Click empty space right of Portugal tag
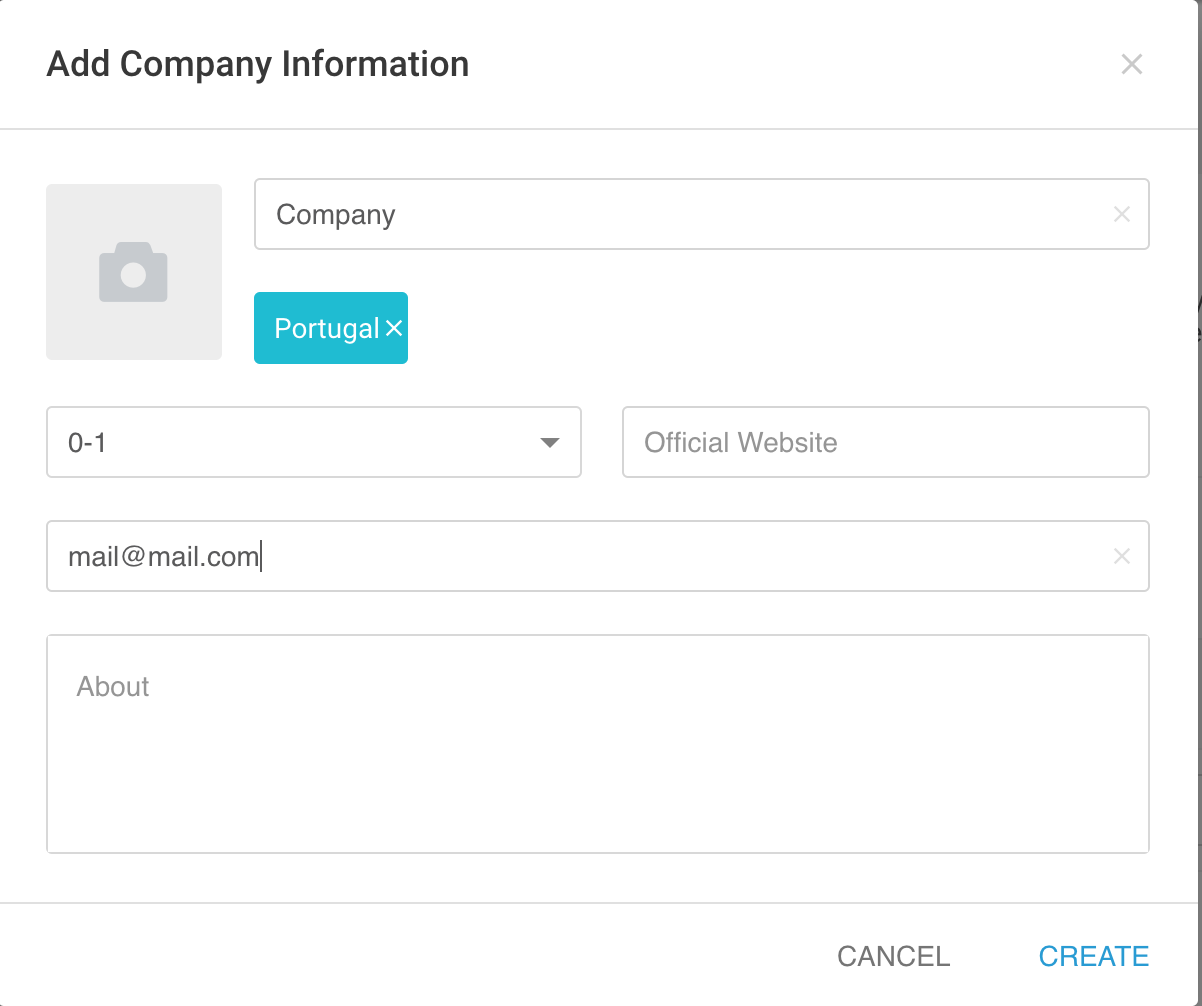This screenshot has width=1202, height=1006. click(x=778, y=328)
